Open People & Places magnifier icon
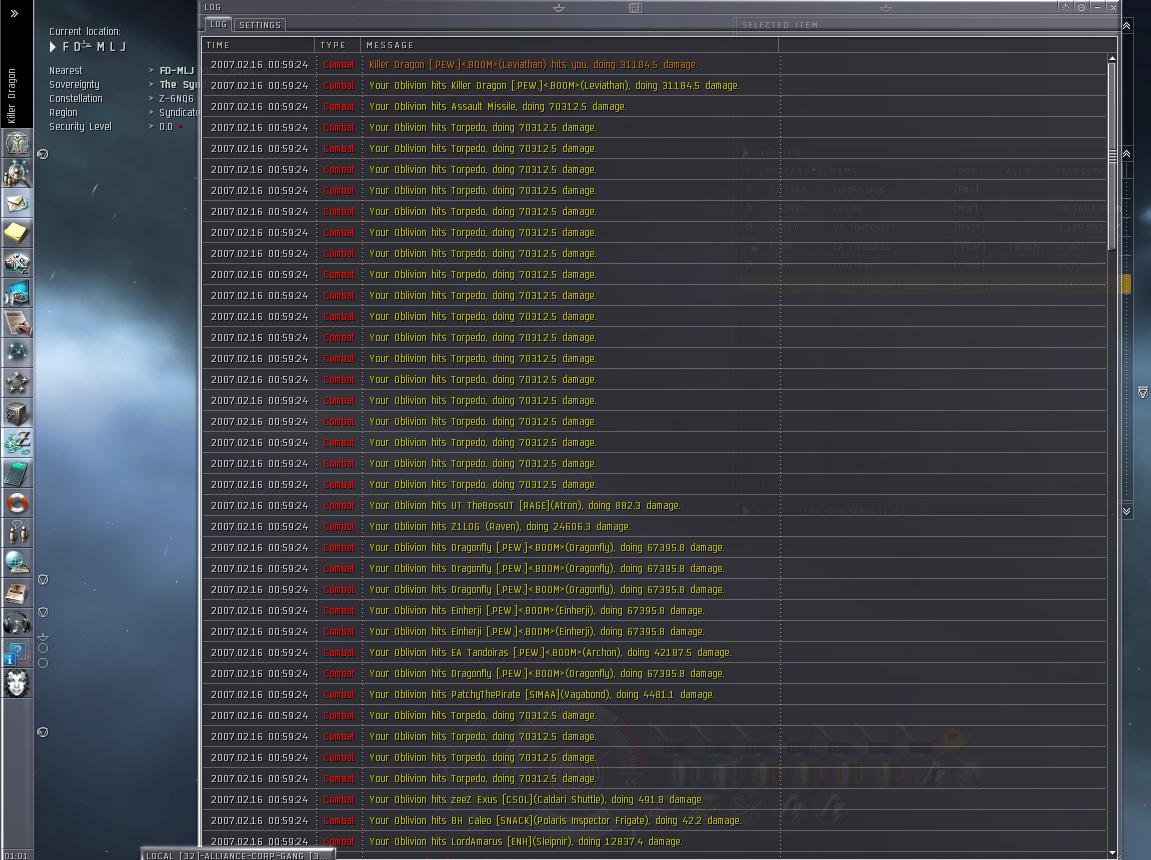Viewport: 1151px width, 860px height. [17, 172]
